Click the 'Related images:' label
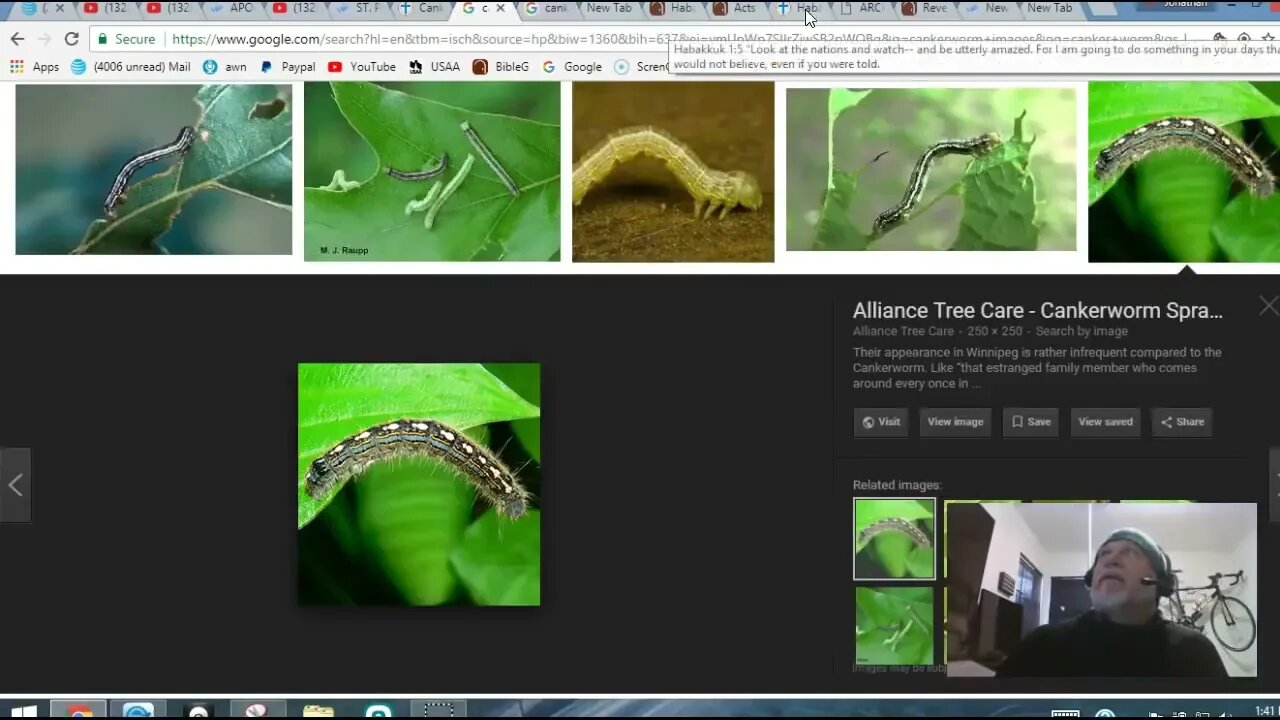 (x=897, y=485)
